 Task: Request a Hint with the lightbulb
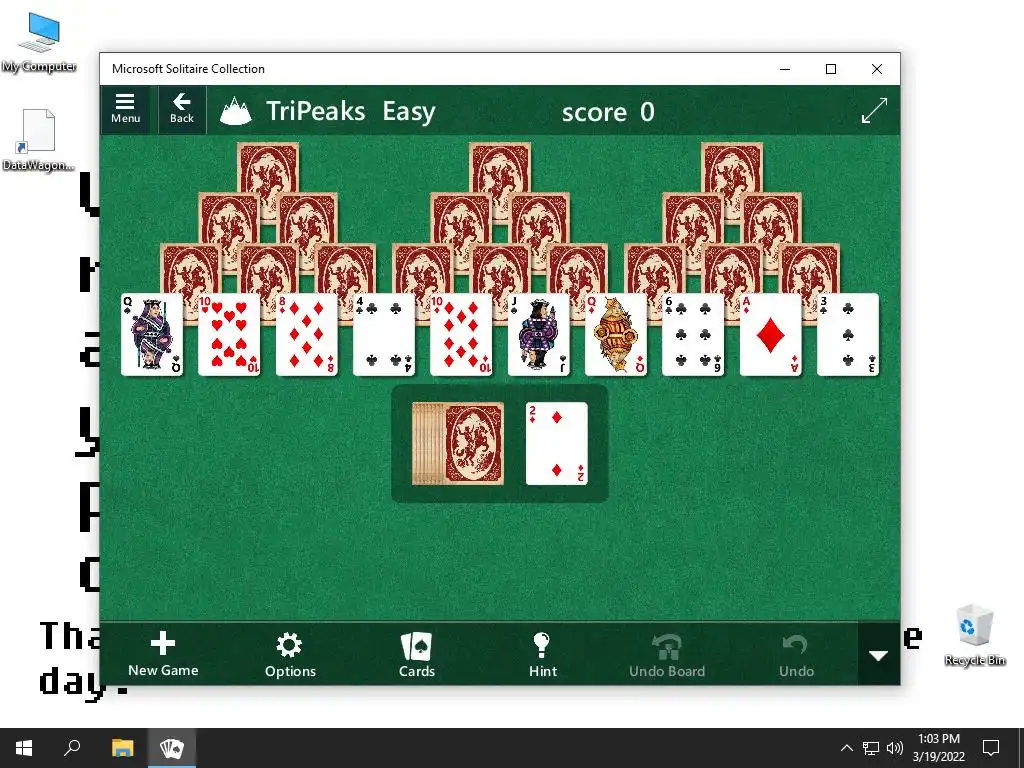543,654
